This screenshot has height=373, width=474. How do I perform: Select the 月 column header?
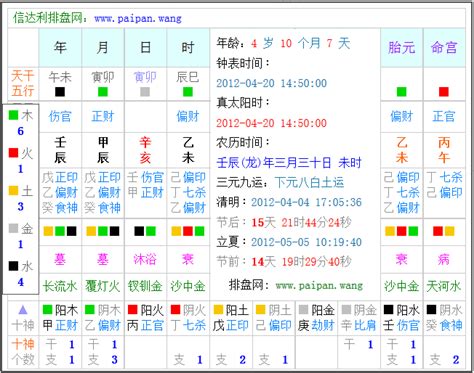(x=102, y=48)
